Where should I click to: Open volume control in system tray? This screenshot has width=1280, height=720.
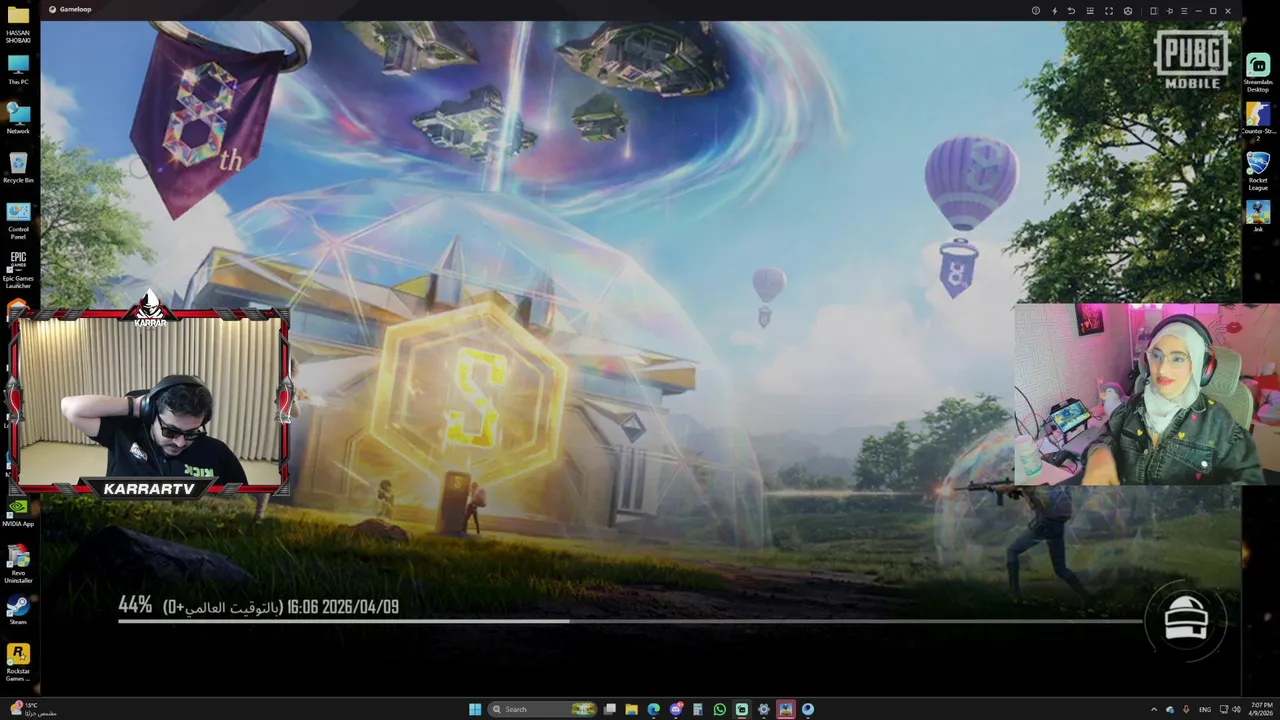coord(1236,709)
